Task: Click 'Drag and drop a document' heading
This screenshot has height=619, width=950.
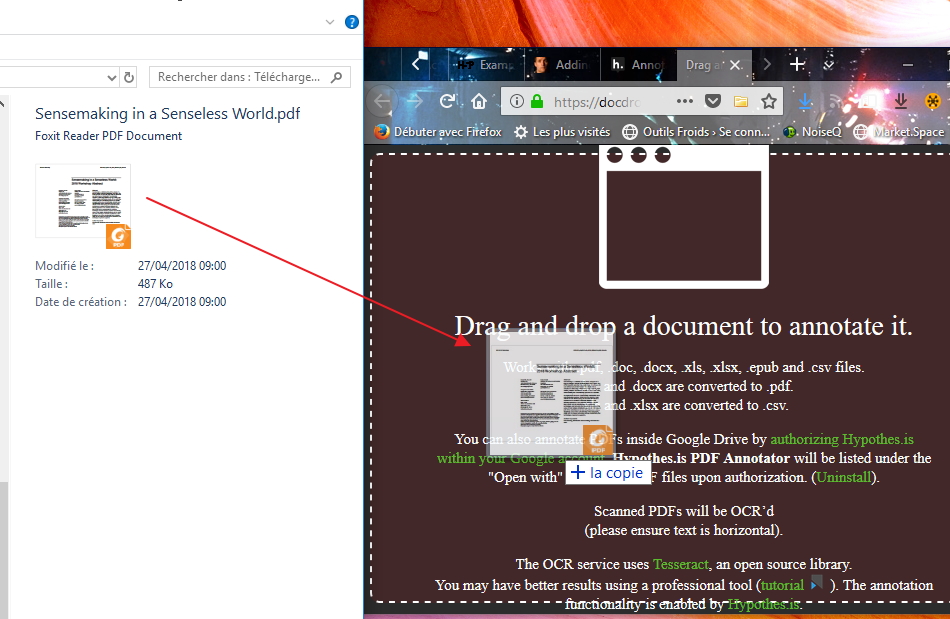Action: [x=683, y=326]
